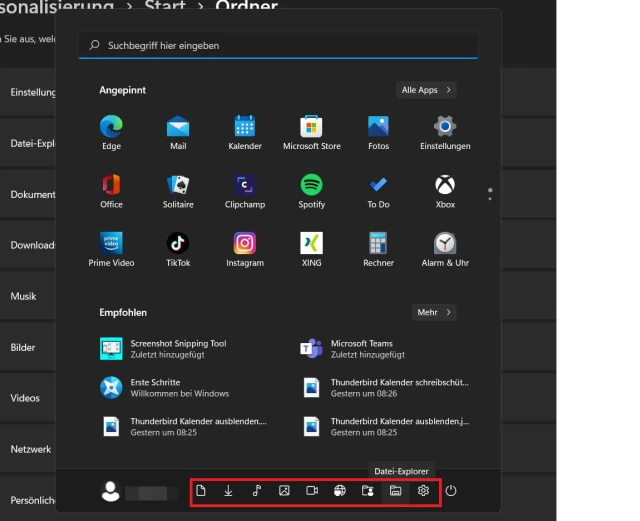Launch the Office app
Viewport: 640px width, 521px height.
(x=111, y=191)
